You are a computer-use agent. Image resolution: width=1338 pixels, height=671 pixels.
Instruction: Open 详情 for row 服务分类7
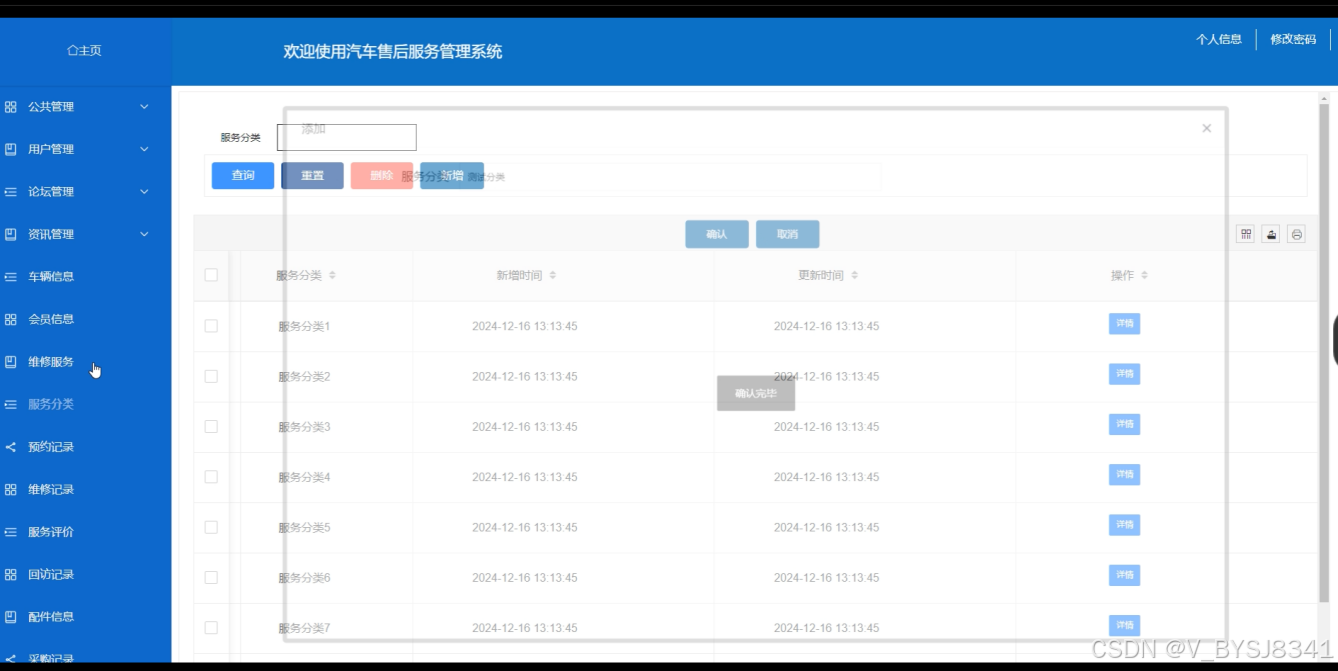click(x=1124, y=626)
